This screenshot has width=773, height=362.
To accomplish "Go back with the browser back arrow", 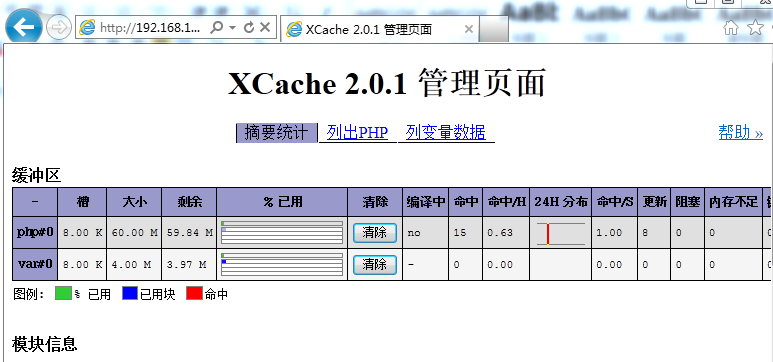I will pos(24,27).
